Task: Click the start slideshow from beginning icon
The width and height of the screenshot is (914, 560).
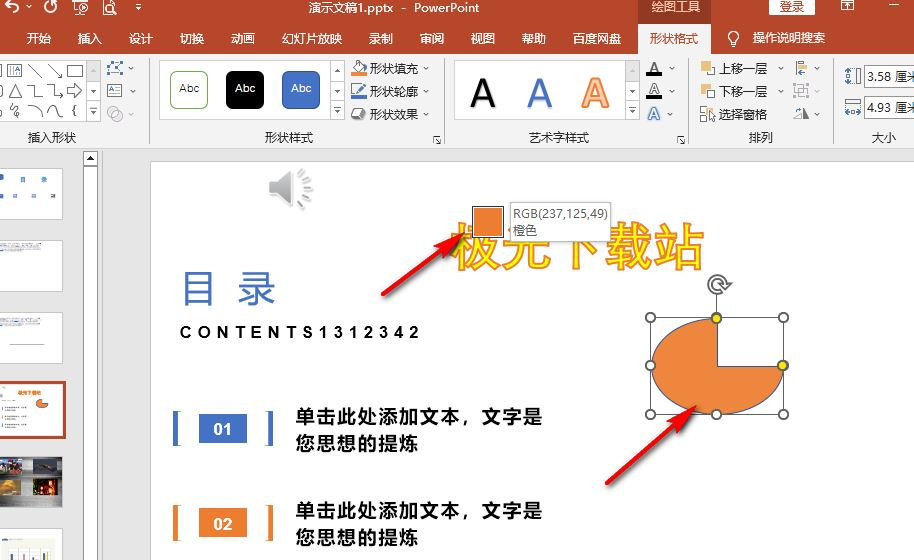Action: (80, 7)
